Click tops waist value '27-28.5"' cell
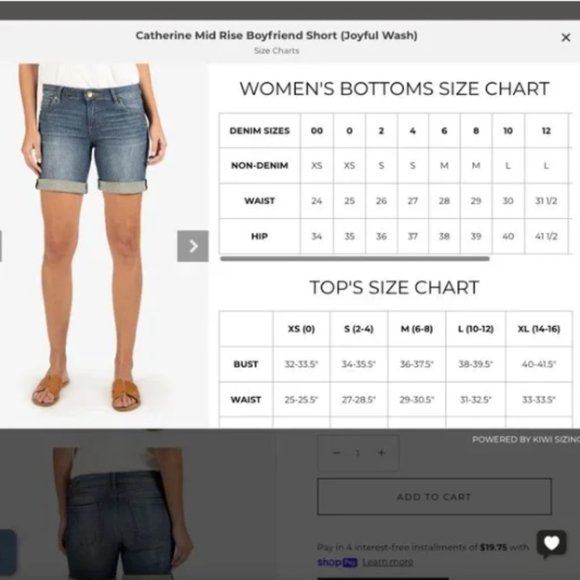 (x=359, y=399)
